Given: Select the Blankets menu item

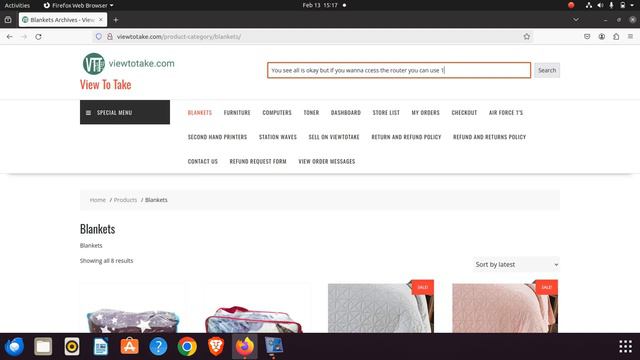Looking at the screenshot, I should pos(200,113).
